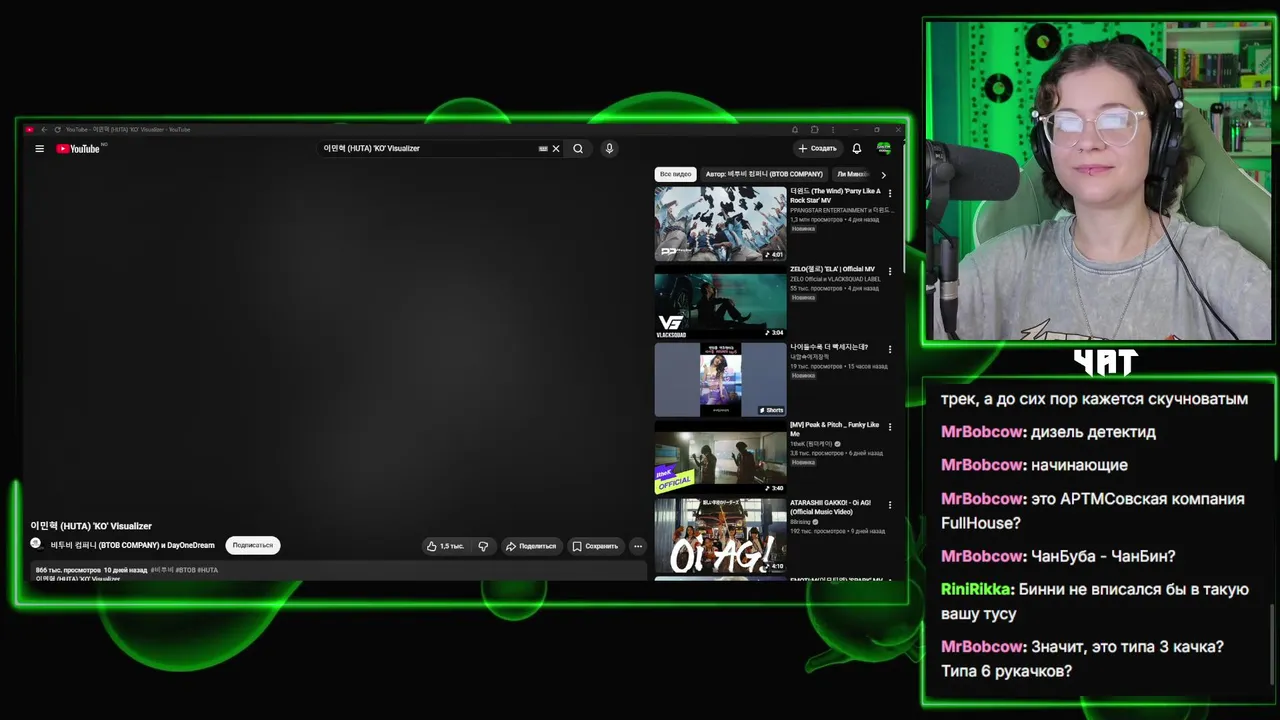Select the 'Автор: BTOB COMPANY' filter chip
The image size is (1280, 720).
(764, 174)
